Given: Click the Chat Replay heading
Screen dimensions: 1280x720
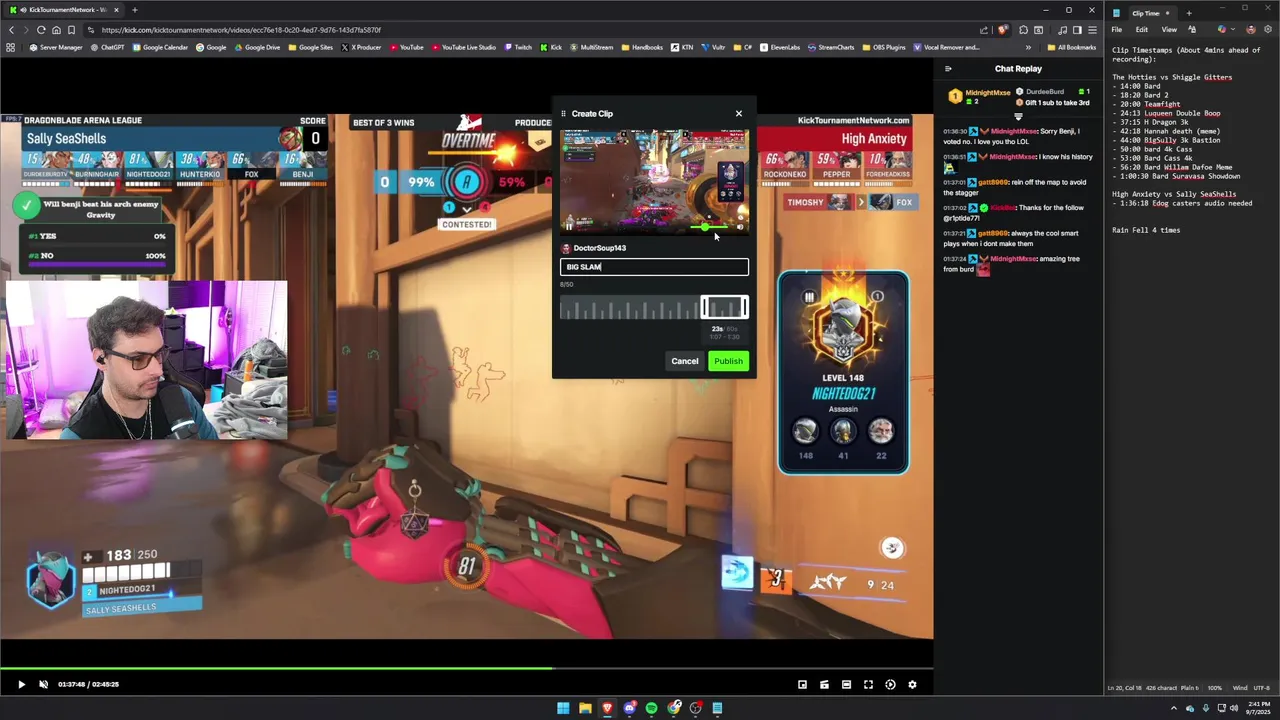Looking at the screenshot, I should point(1018,69).
